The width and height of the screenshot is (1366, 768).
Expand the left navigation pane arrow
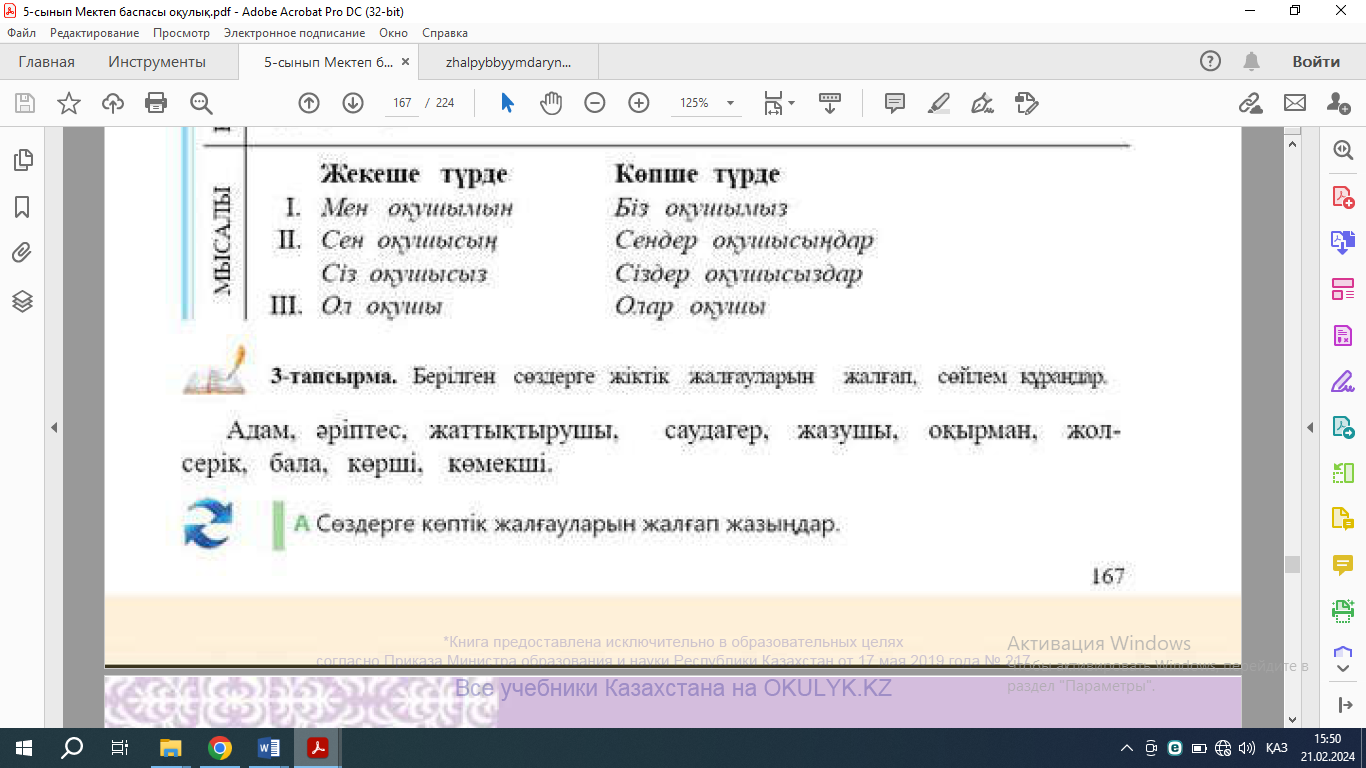tap(54, 428)
